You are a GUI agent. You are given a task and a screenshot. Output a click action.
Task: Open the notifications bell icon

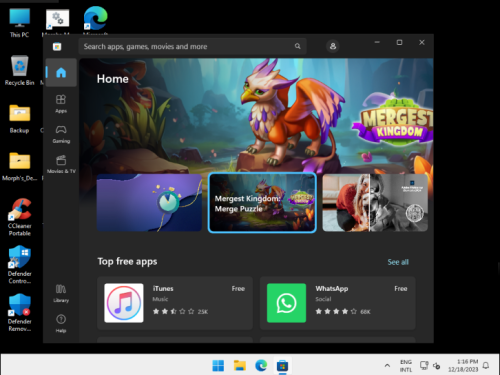point(486,366)
